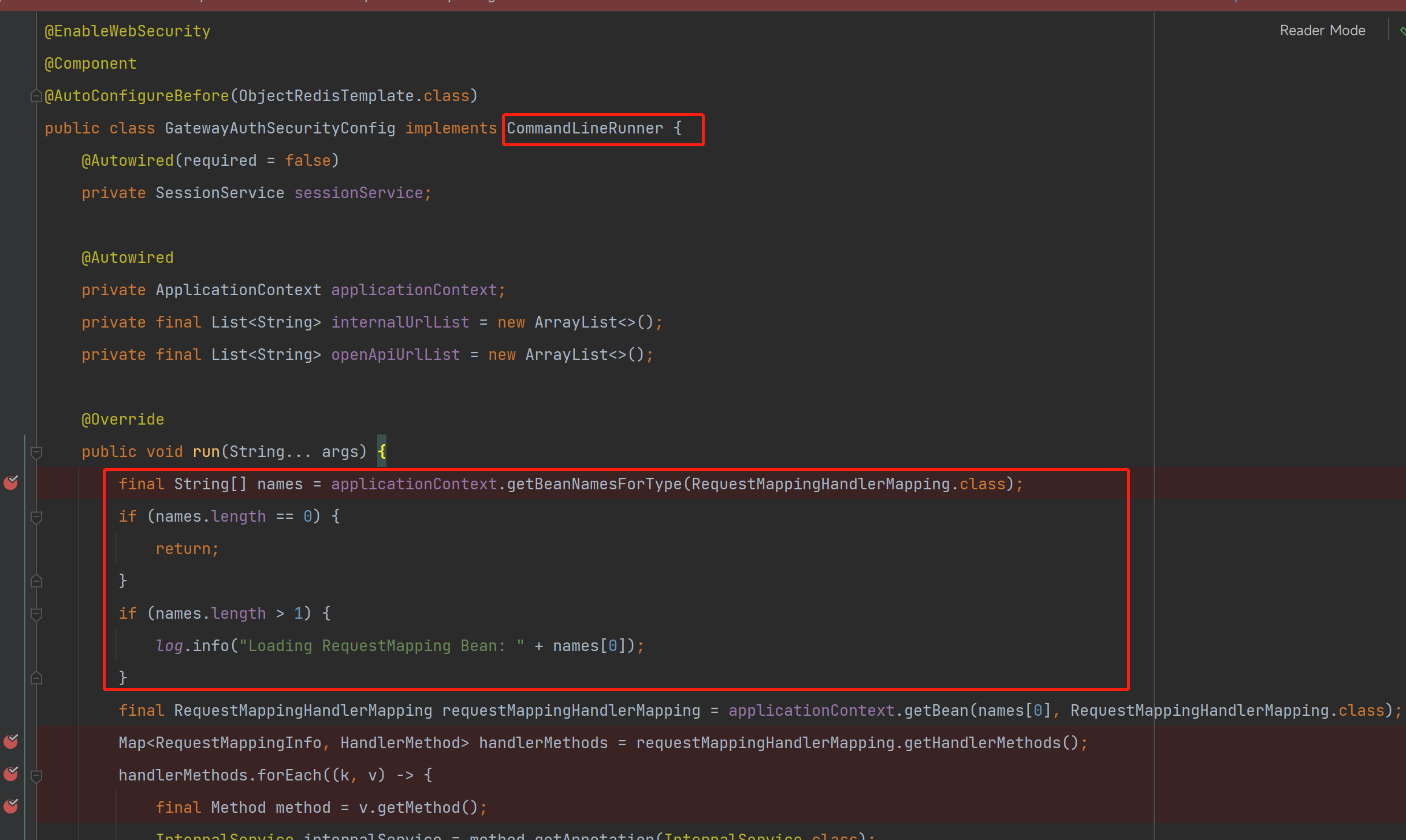Toggle Reader Mode for the editor
The image size is (1406, 840).
coord(1322,30)
